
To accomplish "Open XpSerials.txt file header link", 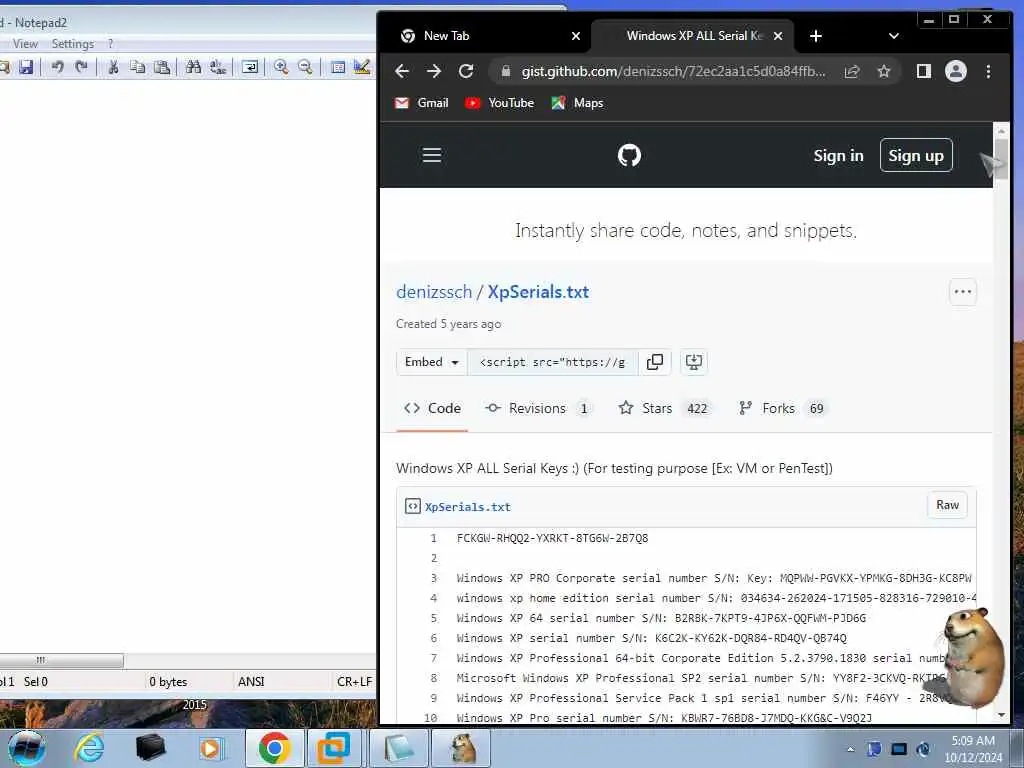I will click(x=468, y=507).
